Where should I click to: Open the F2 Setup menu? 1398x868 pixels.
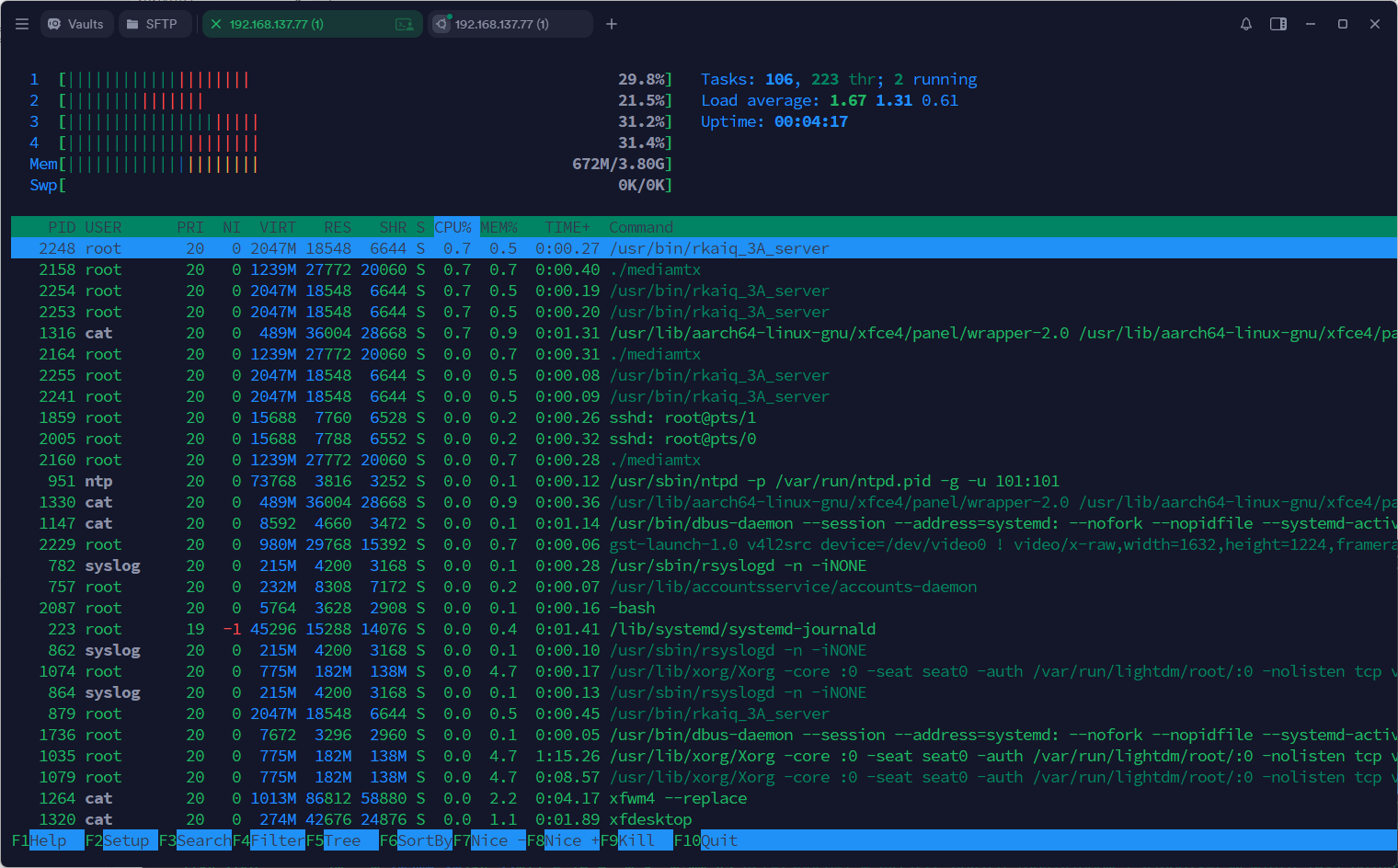[x=125, y=840]
